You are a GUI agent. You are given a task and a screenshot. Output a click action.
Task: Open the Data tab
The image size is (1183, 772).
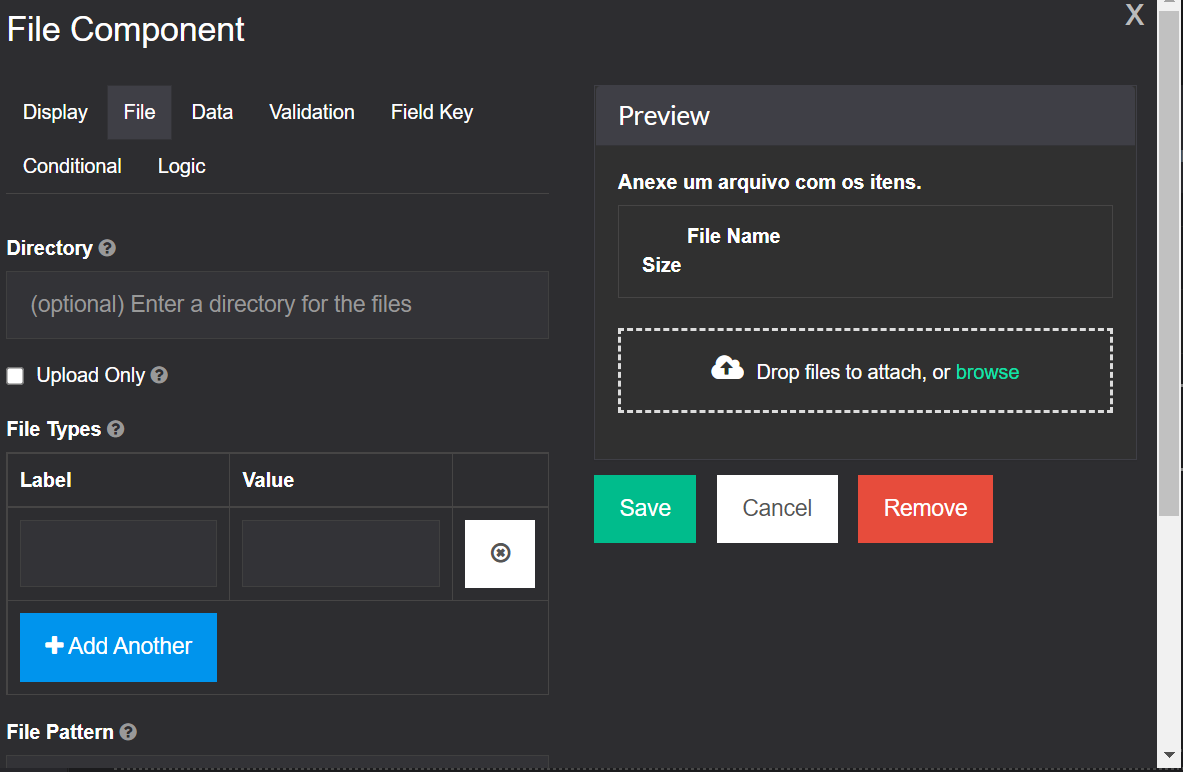[212, 112]
